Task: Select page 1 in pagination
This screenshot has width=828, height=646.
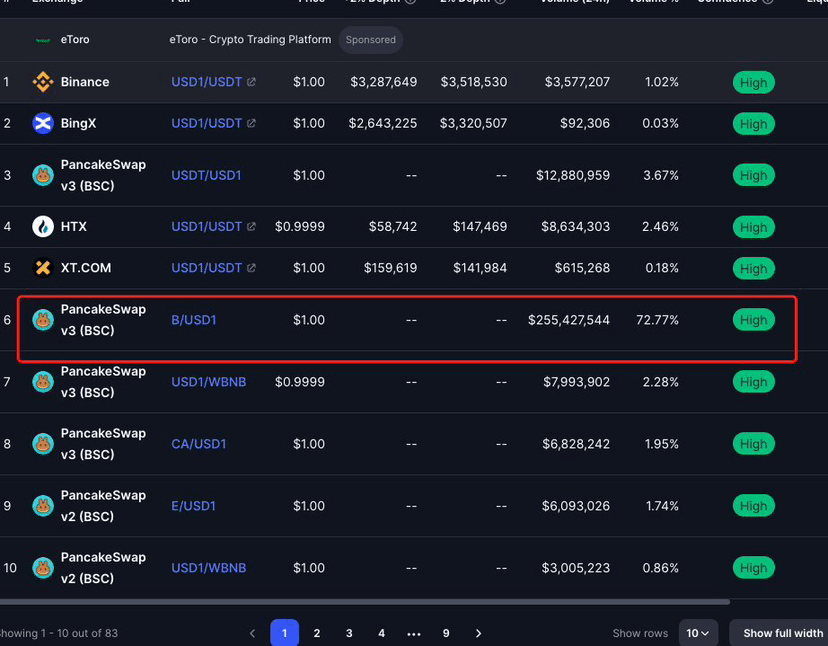Action: pyautogui.click(x=285, y=633)
